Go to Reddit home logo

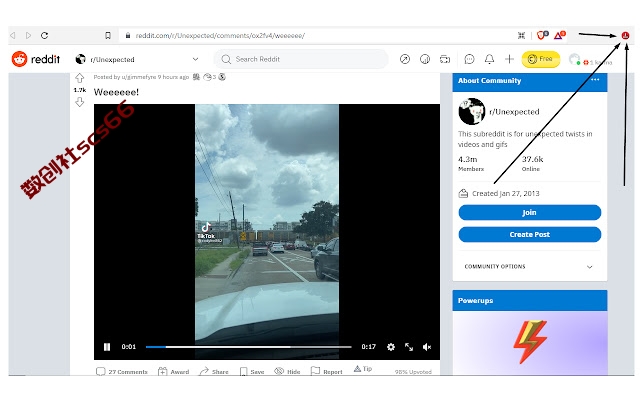click(x=36, y=59)
